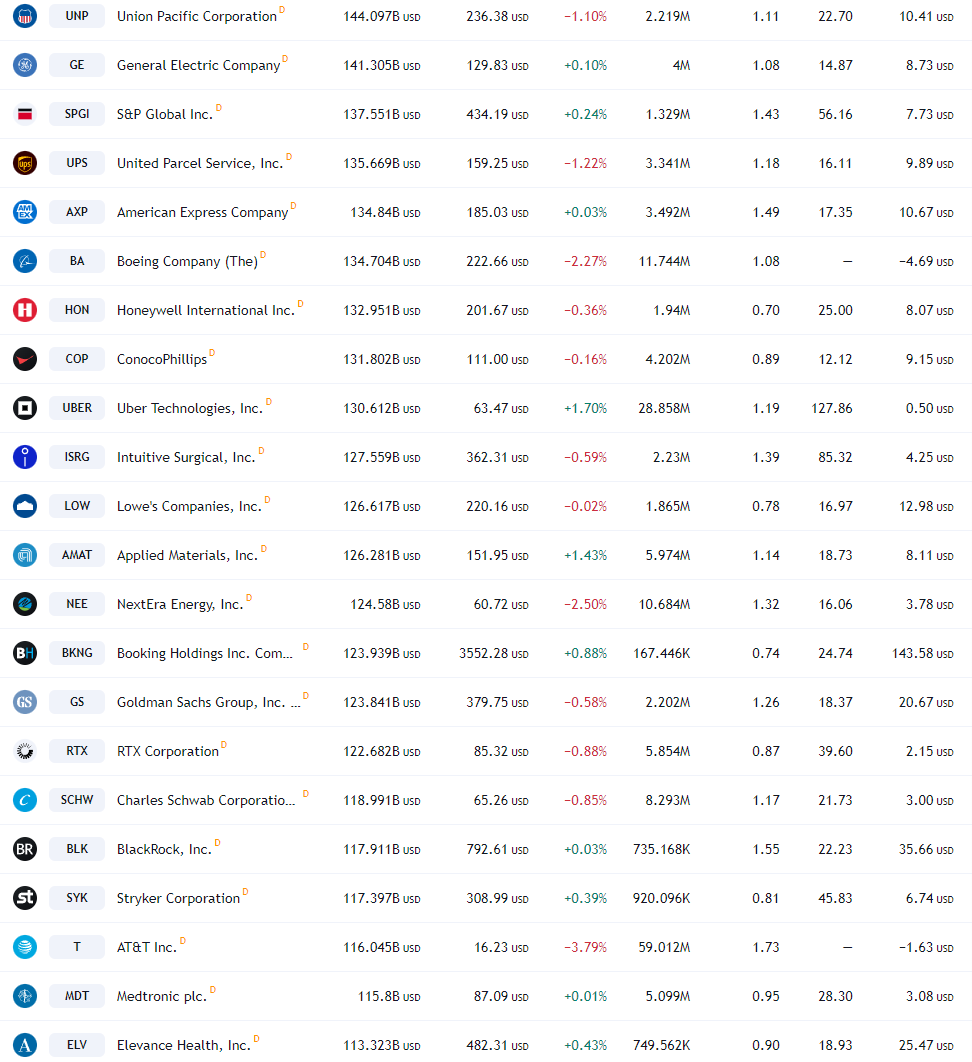Open the GE ticker symbol
Image resolution: width=972 pixels, height=1062 pixels.
tap(77, 65)
